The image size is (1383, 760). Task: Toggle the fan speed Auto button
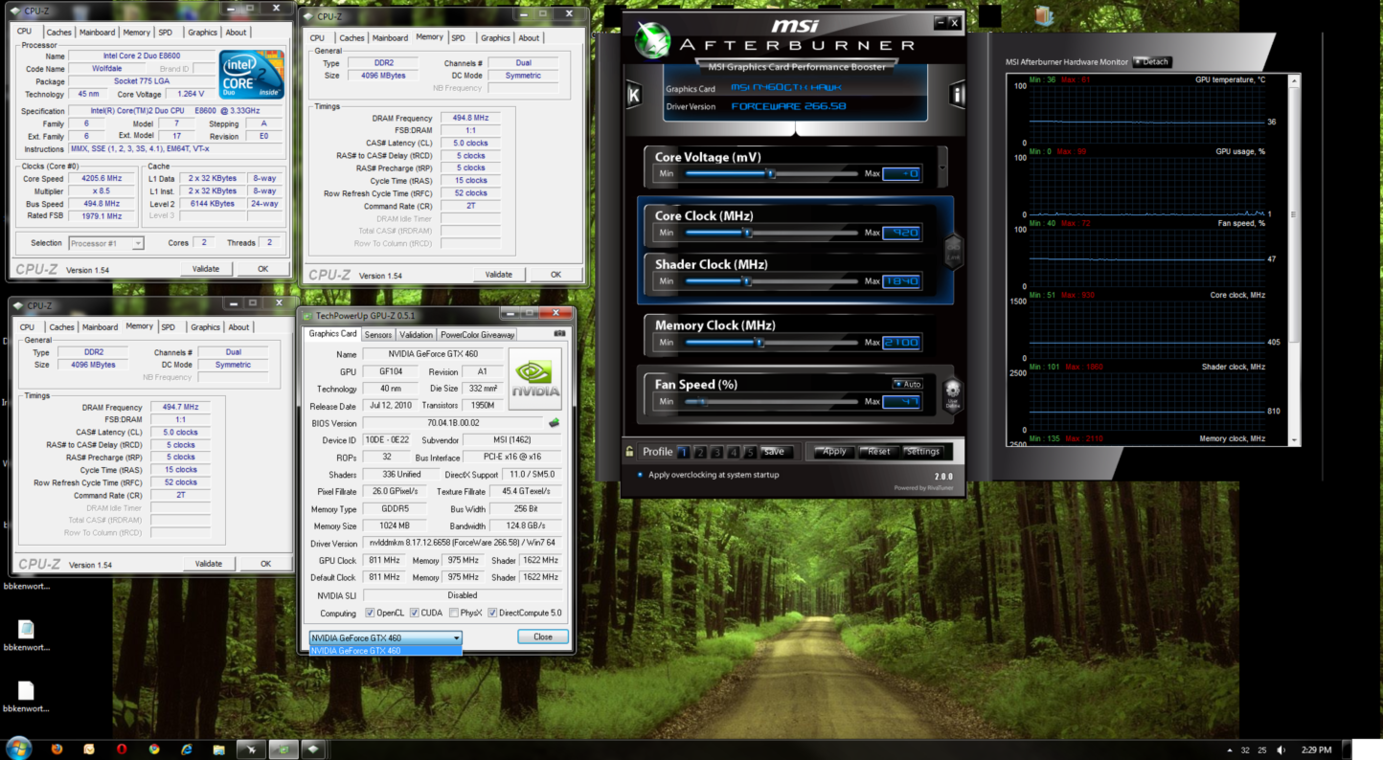coord(907,384)
